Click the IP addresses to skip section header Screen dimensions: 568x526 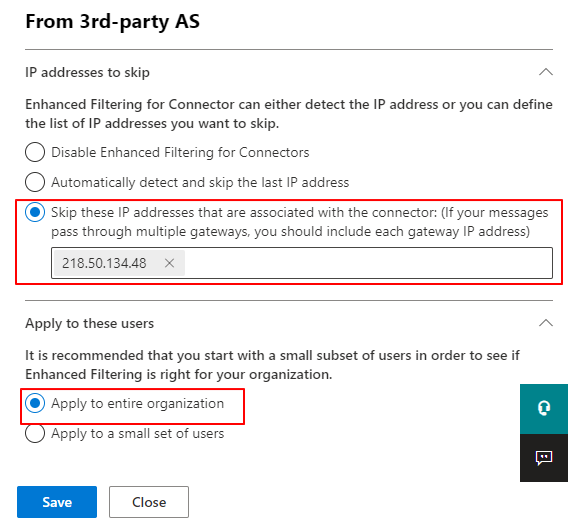point(87,72)
